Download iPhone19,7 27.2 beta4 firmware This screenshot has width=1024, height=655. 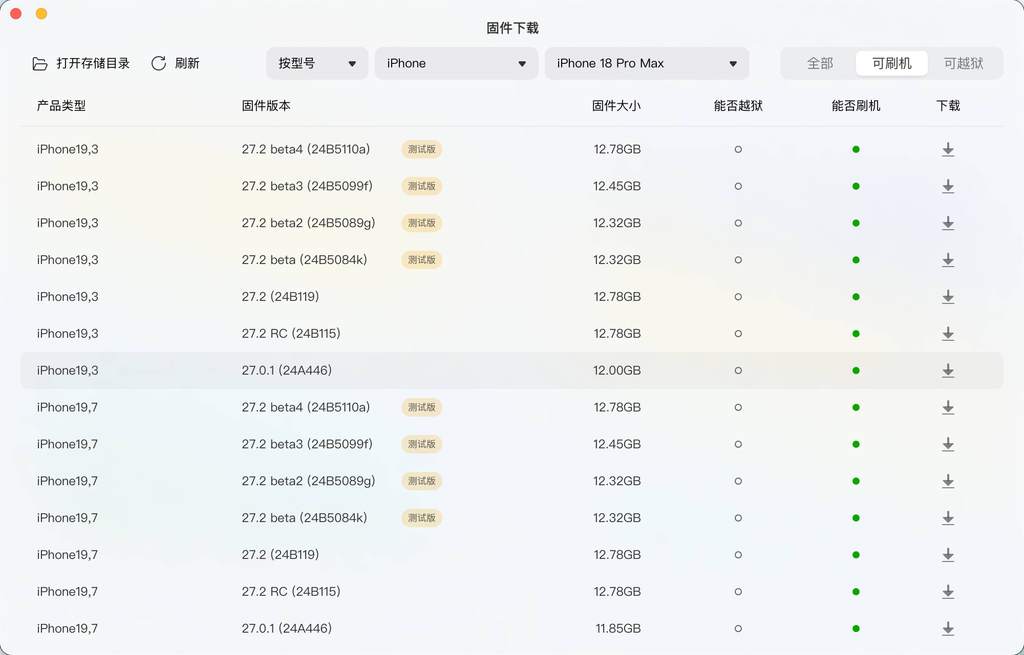pos(948,407)
